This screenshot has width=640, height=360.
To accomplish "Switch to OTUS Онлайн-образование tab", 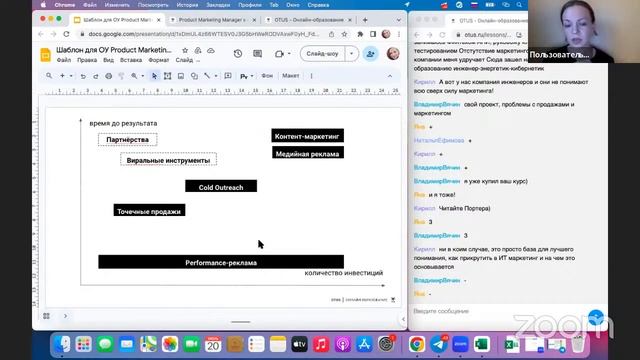I will 309,20.
